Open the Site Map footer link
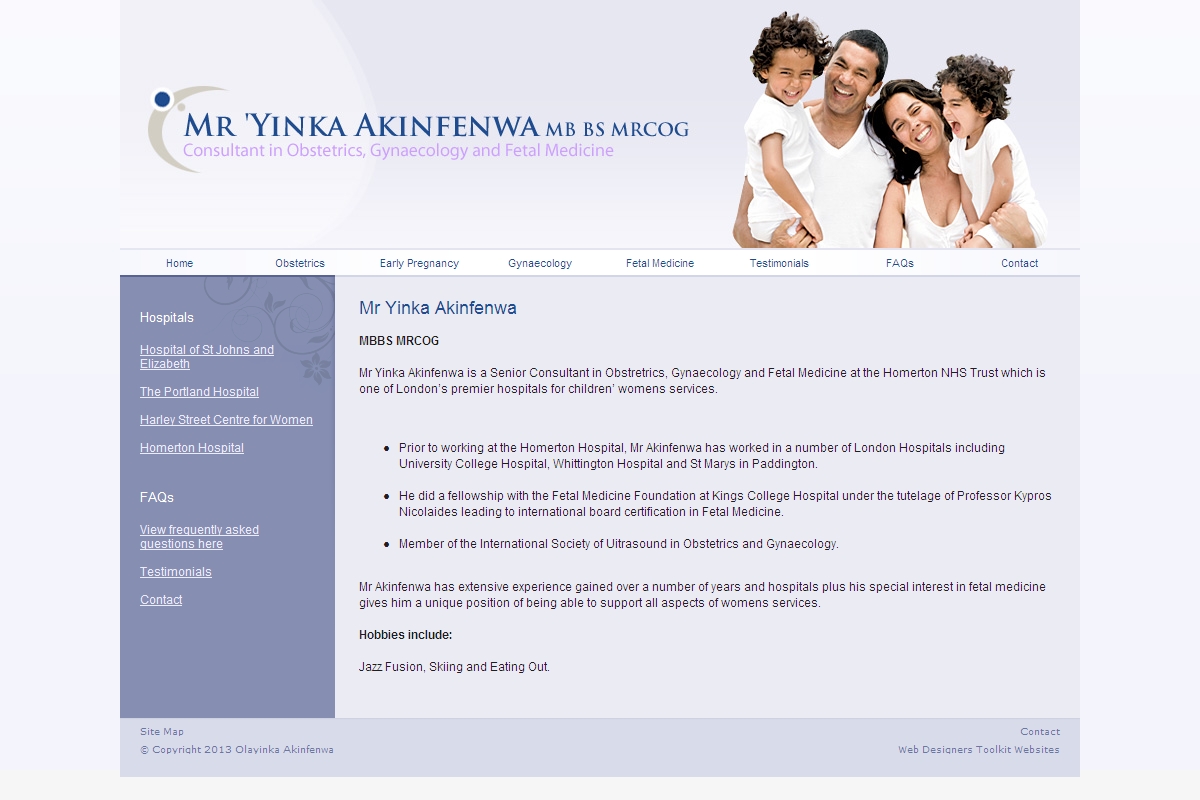 click(x=162, y=731)
